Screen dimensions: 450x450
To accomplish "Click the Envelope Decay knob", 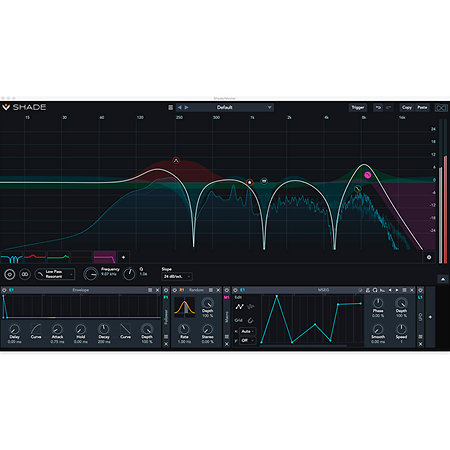I will pyautogui.click(x=104, y=329).
